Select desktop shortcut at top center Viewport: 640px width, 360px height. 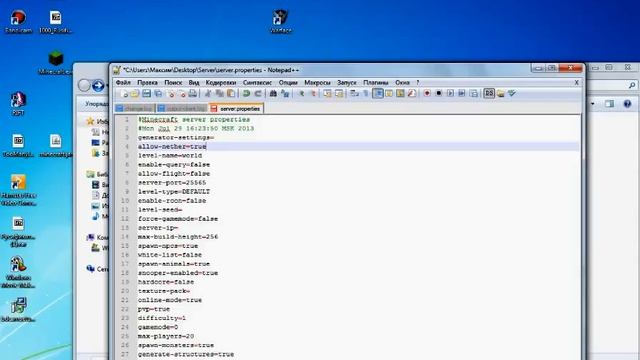(281, 21)
